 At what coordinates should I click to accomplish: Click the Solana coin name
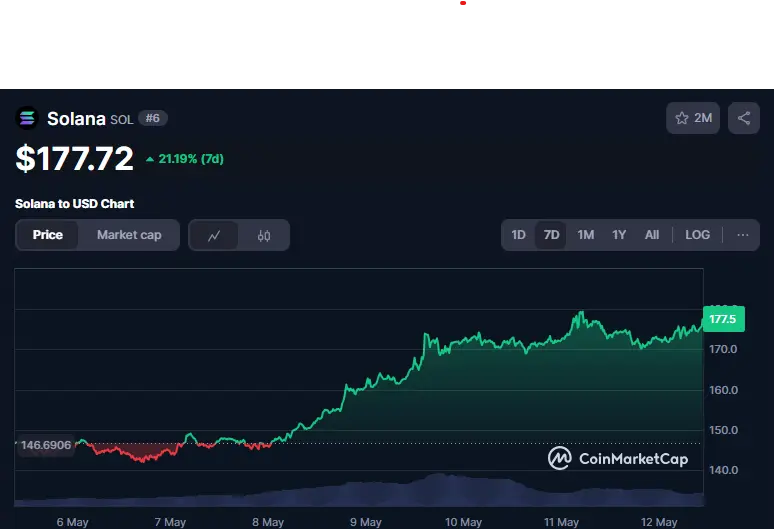pos(77,119)
